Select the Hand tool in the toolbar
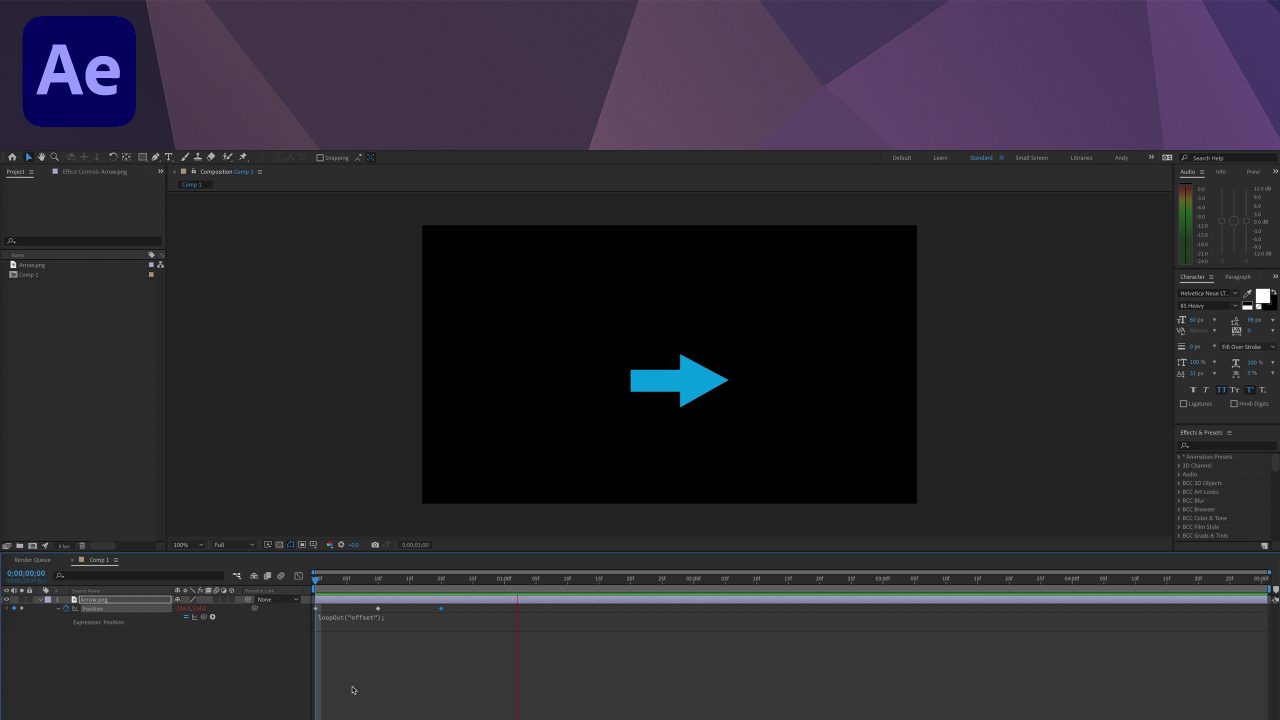 click(41, 157)
